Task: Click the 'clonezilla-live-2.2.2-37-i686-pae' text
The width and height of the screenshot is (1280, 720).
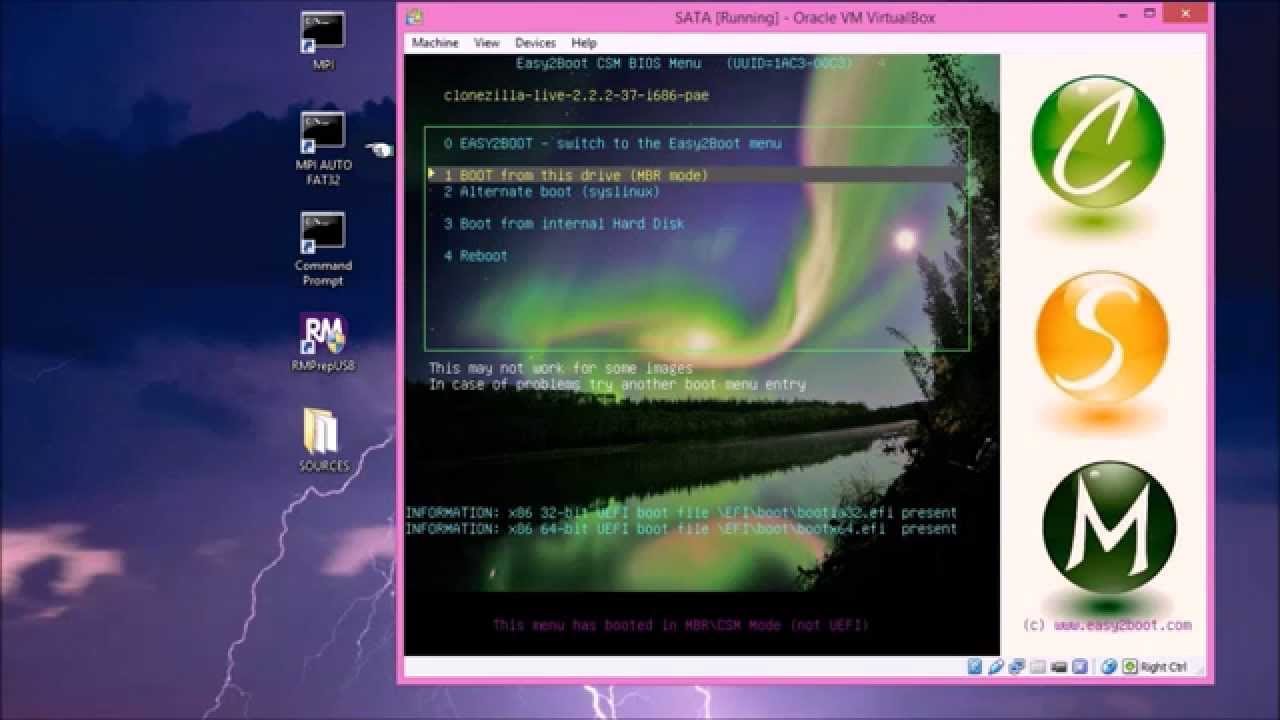Action: (x=576, y=95)
